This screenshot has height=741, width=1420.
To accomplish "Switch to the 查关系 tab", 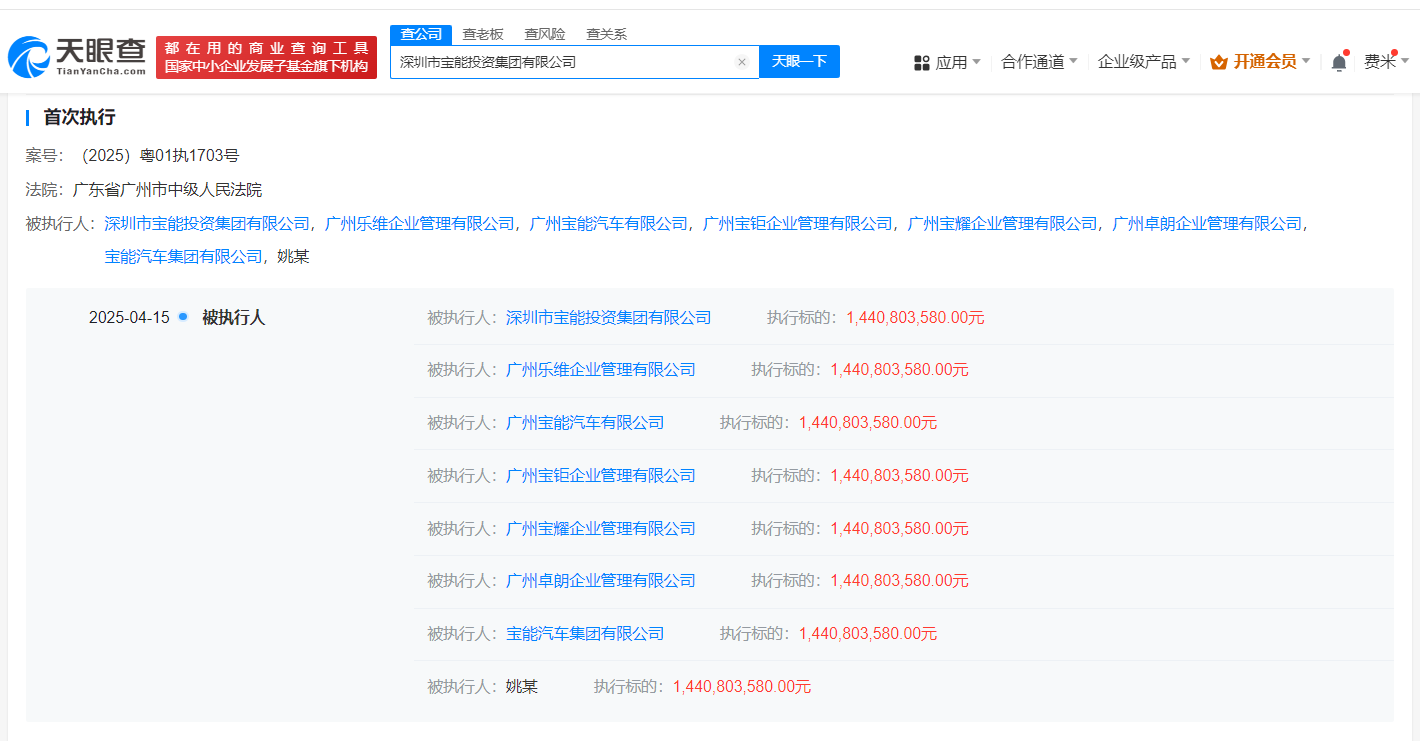I will (606, 34).
